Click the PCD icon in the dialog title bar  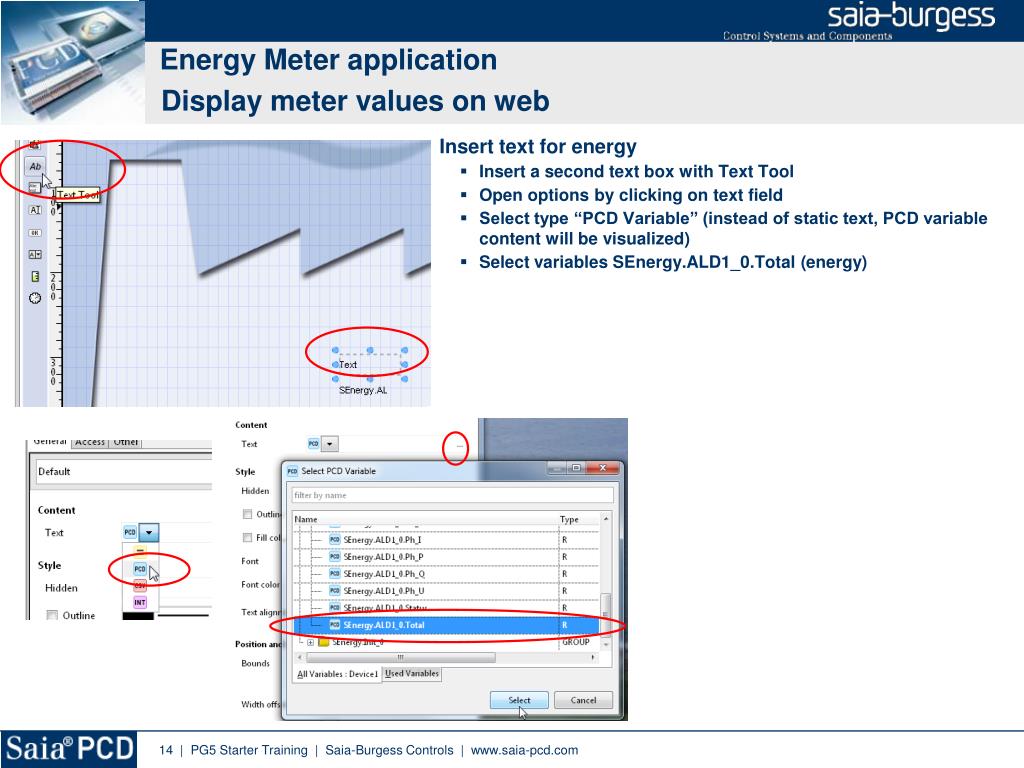292,471
